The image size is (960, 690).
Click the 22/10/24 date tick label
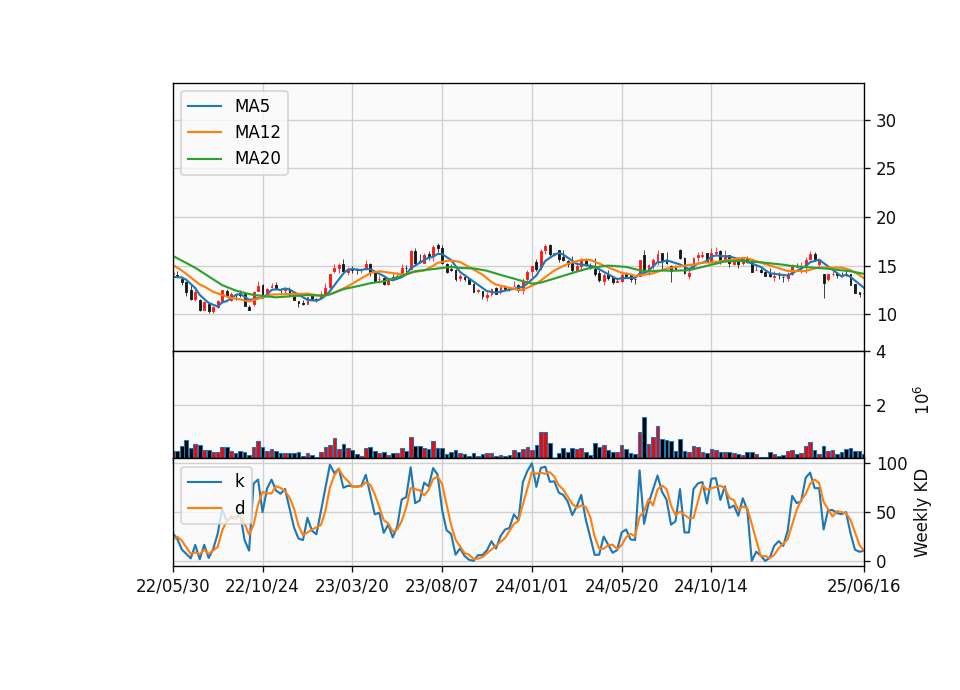click(262, 587)
